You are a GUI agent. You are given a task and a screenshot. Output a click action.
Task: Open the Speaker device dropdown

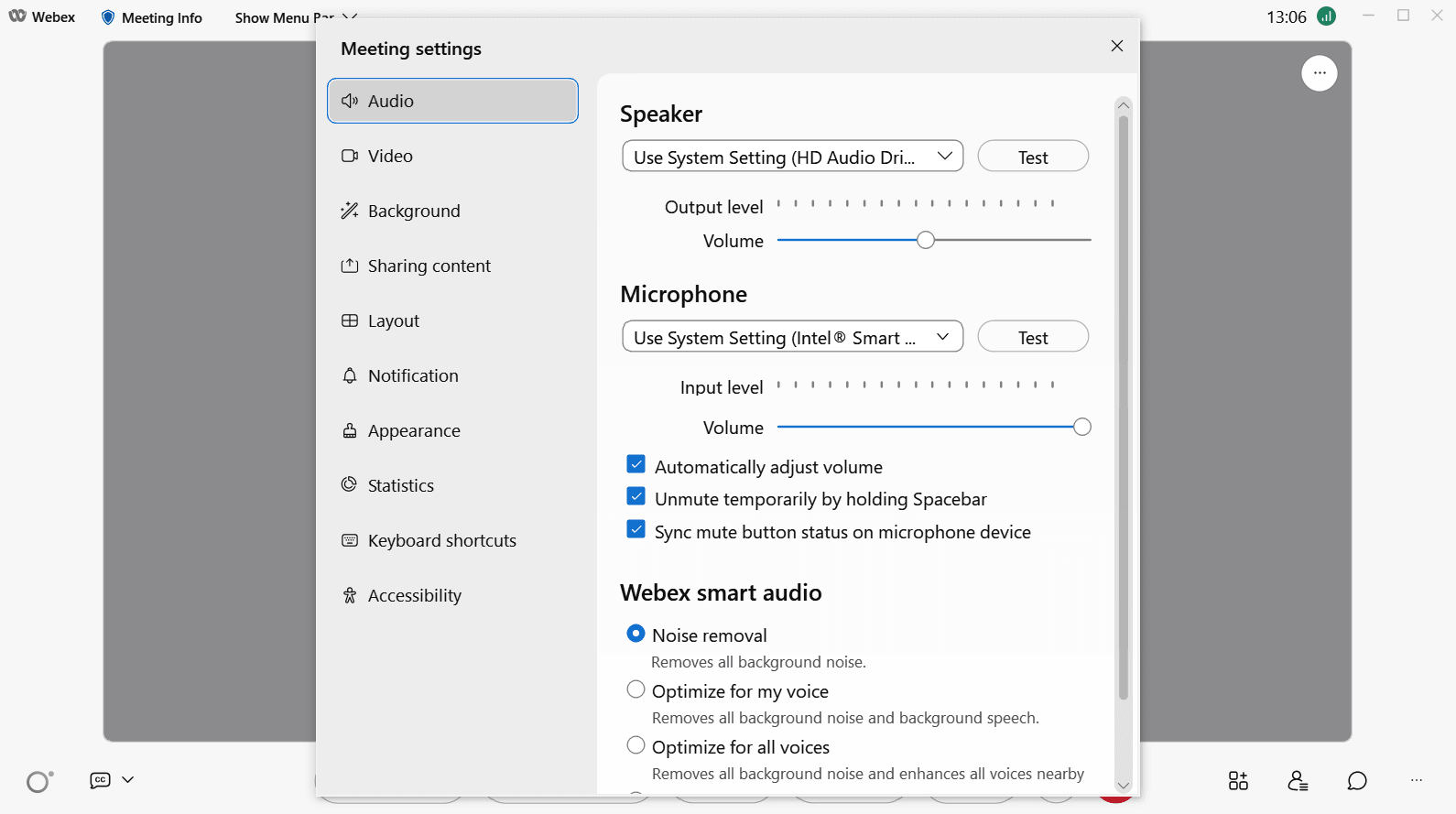click(x=793, y=157)
